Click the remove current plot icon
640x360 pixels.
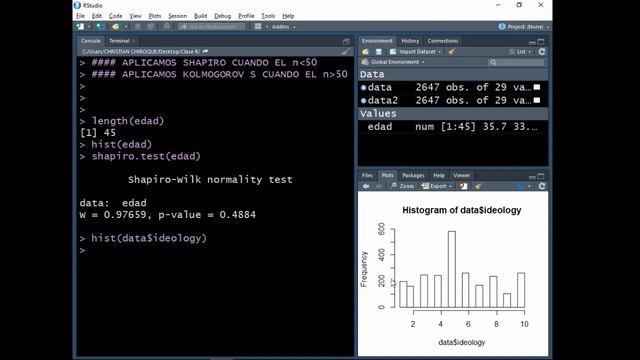point(463,186)
